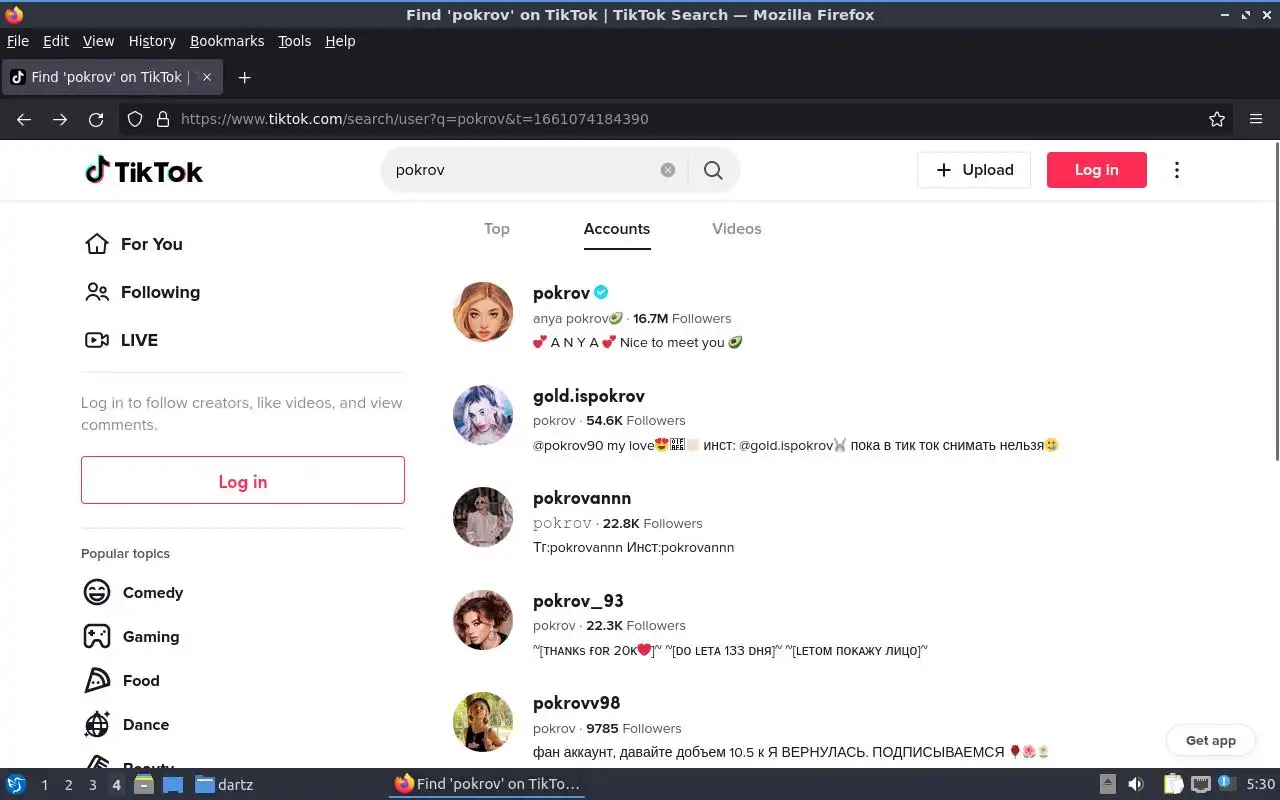Screen dimensions: 1280x800
Task: Click the pokrov account avatar
Action: [483, 312]
